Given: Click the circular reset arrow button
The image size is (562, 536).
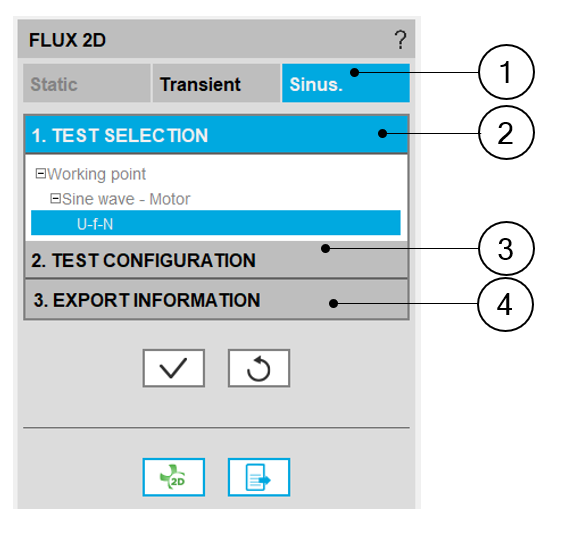Looking at the screenshot, I should coord(259,368).
